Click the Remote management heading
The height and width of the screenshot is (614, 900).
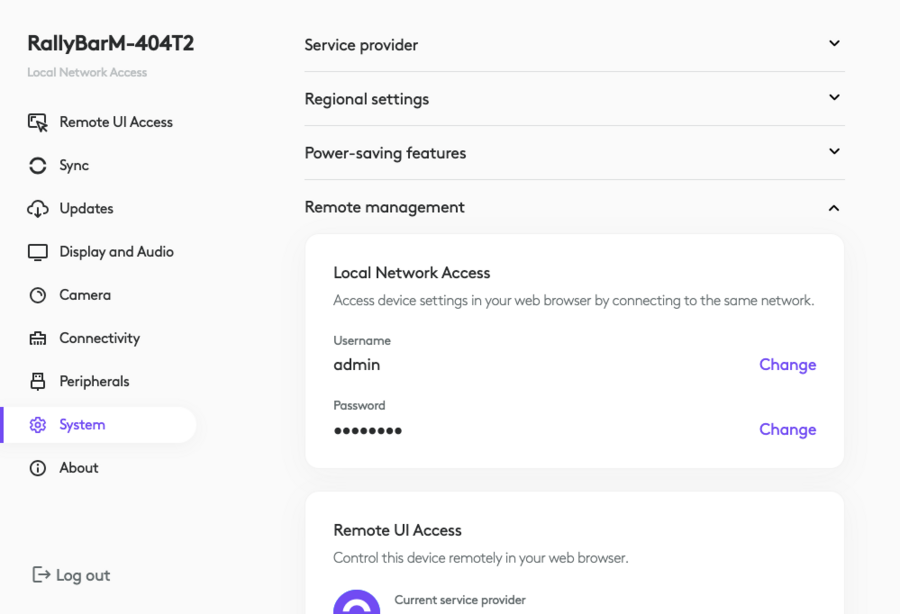(x=385, y=207)
